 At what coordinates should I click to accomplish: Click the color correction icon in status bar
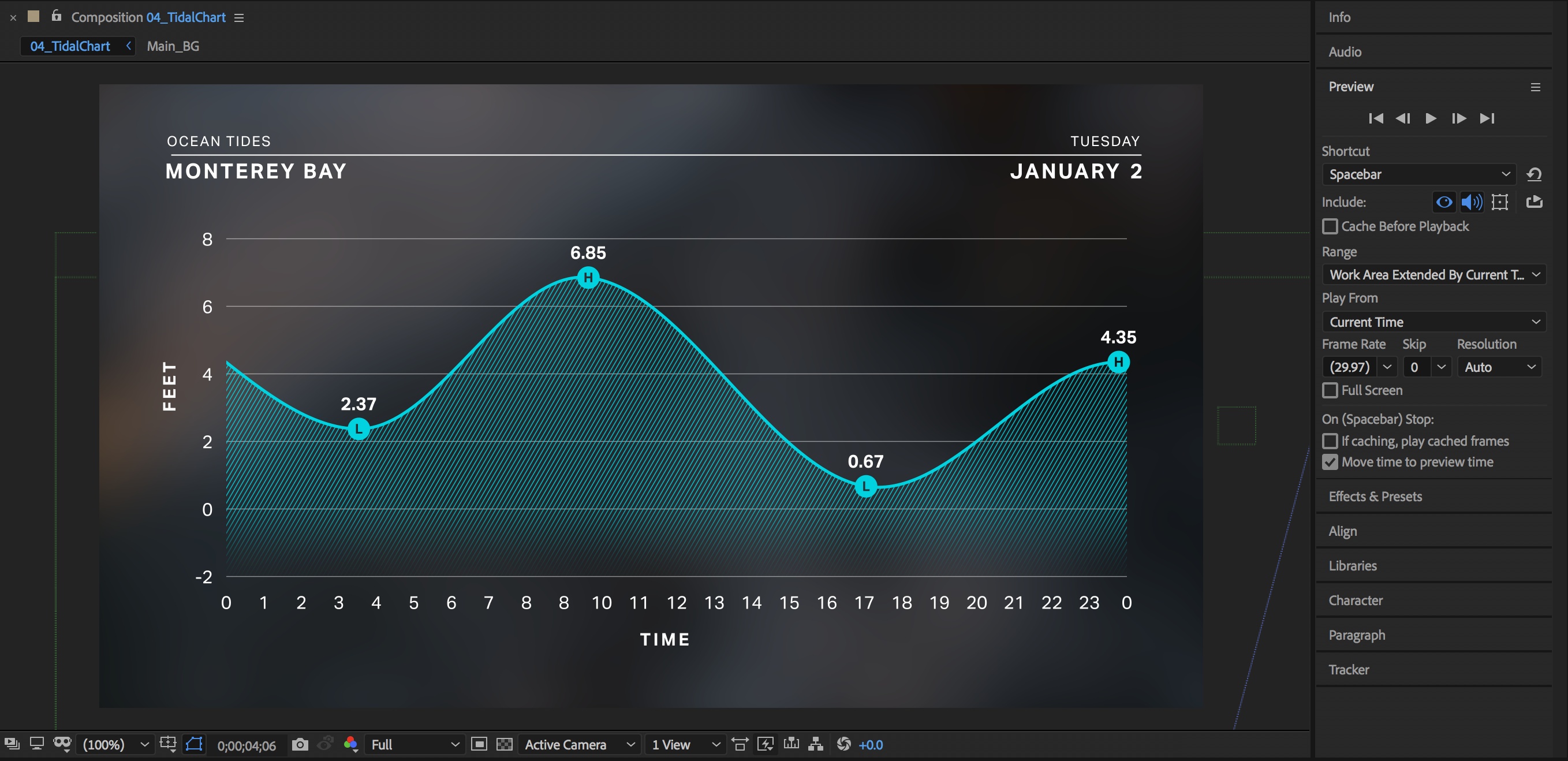352,743
